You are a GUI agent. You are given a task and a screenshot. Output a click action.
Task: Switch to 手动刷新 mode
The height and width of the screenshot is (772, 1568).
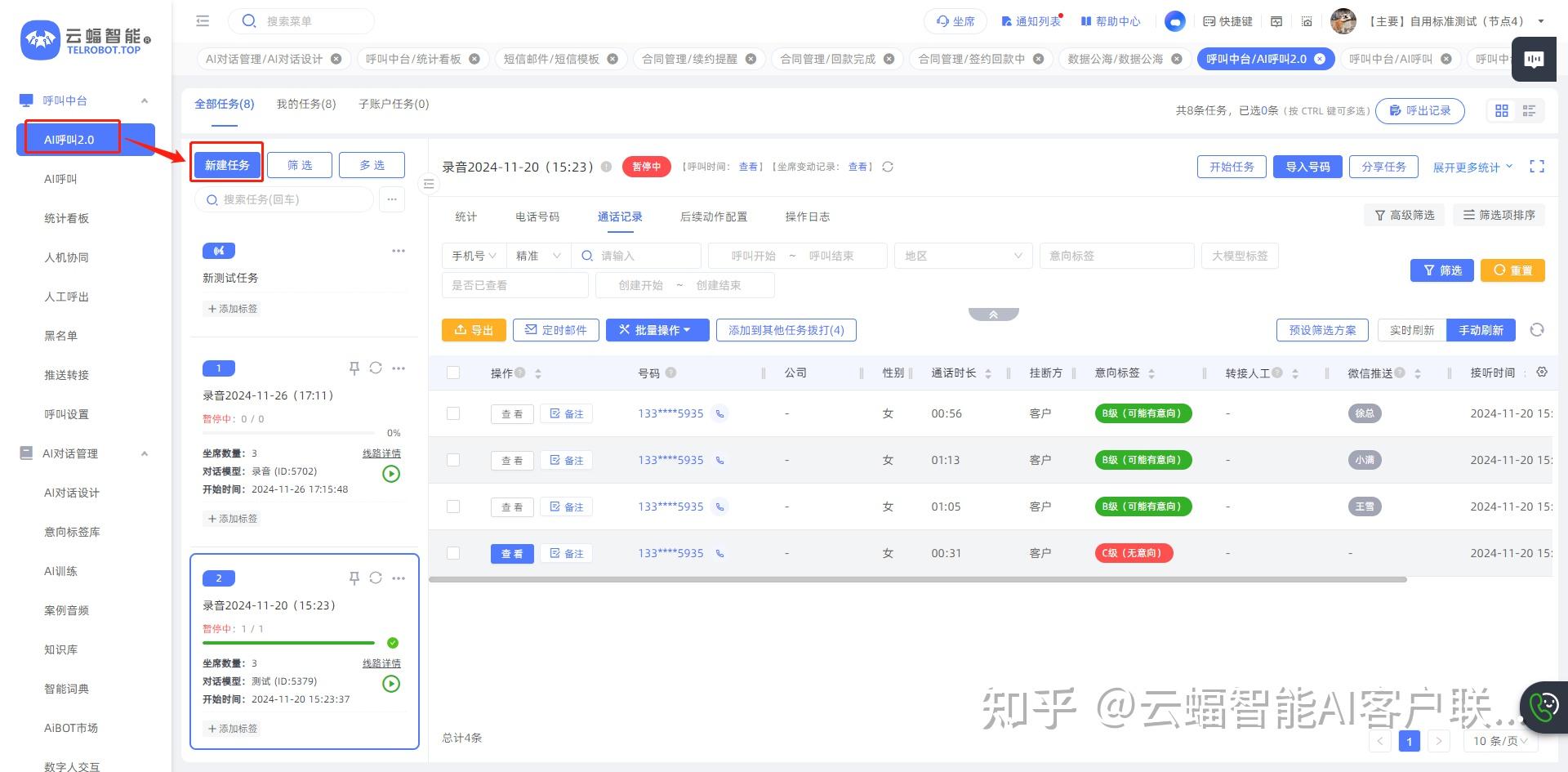[x=1481, y=330]
